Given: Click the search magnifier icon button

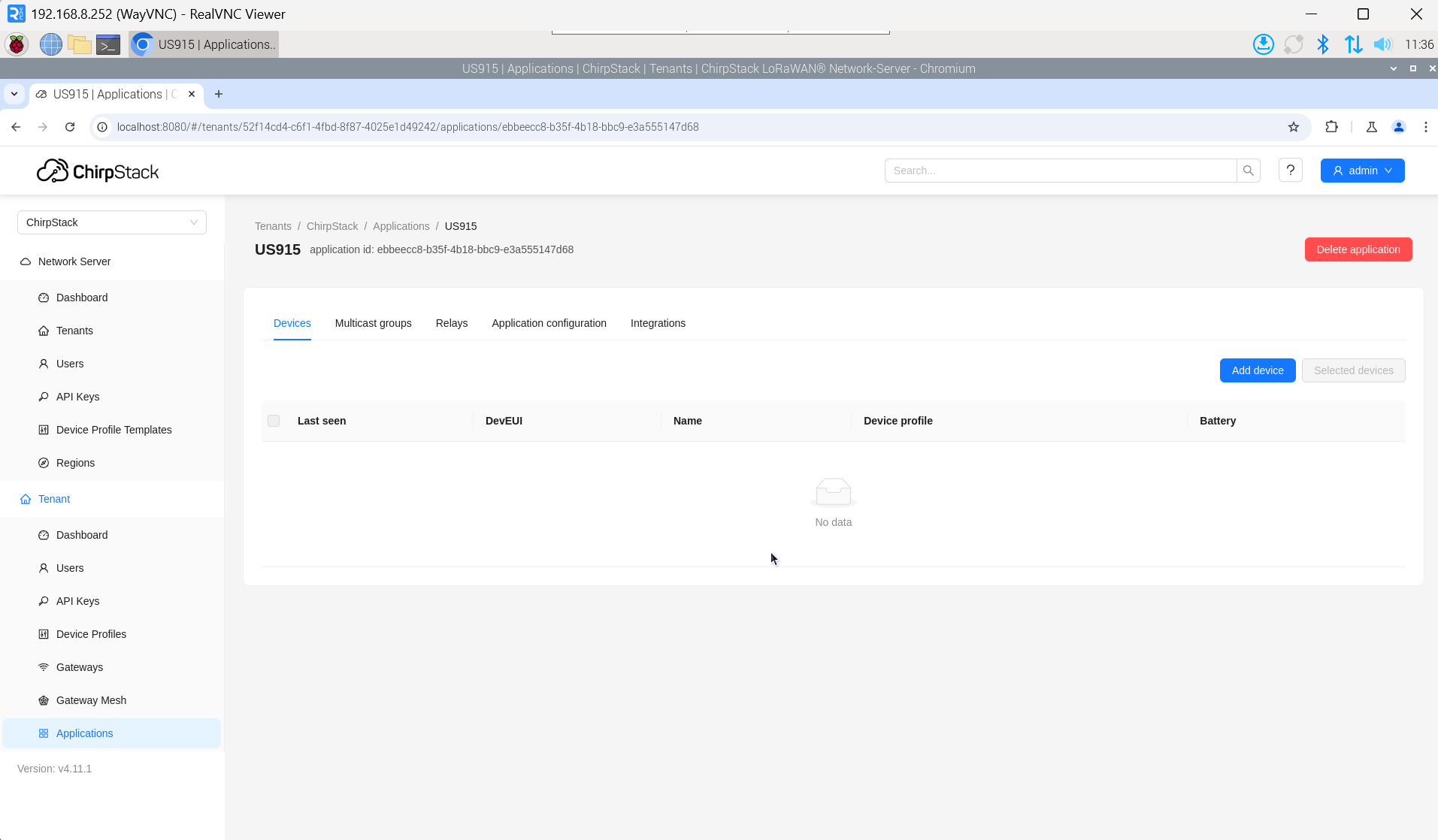Looking at the screenshot, I should (x=1248, y=171).
